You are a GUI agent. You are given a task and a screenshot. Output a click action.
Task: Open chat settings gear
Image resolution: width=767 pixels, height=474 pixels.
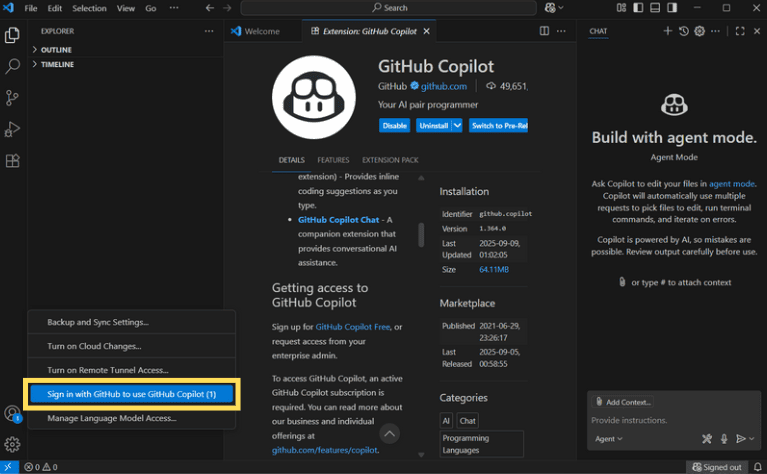(699, 31)
